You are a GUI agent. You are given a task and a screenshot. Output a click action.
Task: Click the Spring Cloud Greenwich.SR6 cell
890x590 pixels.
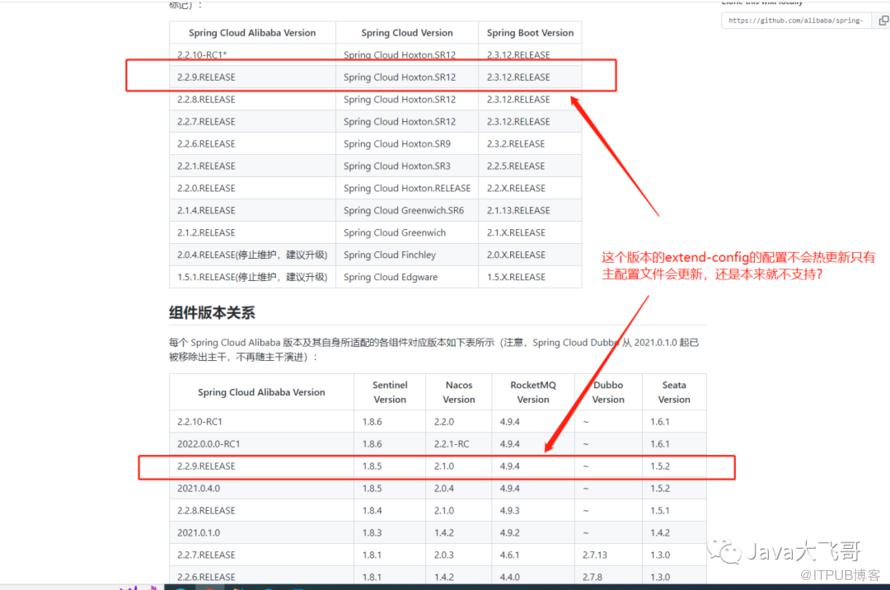click(x=403, y=210)
